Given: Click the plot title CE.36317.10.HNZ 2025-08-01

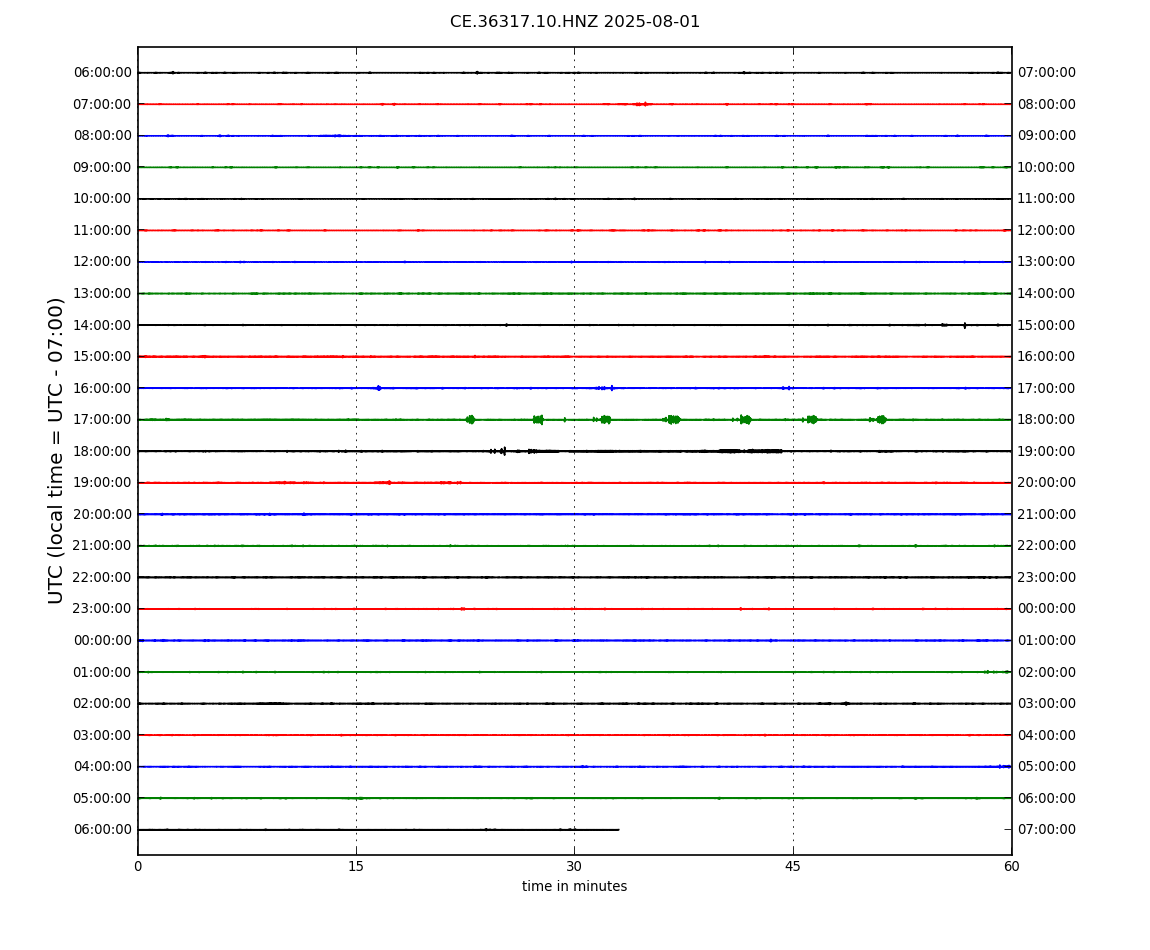Looking at the screenshot, I should click(574, 22).
